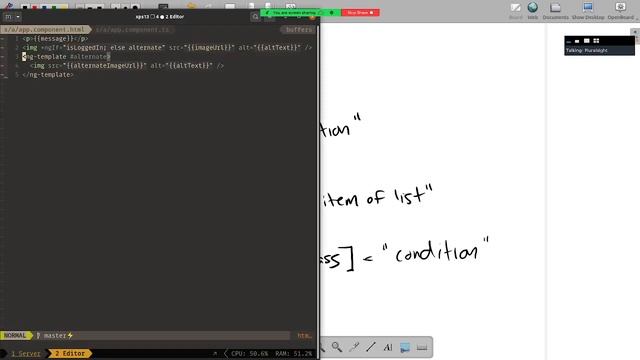This screenshot has width=640, height=360.
Task: Click the ngIf isLoggedIn img line
Action: tap(167, 48)
